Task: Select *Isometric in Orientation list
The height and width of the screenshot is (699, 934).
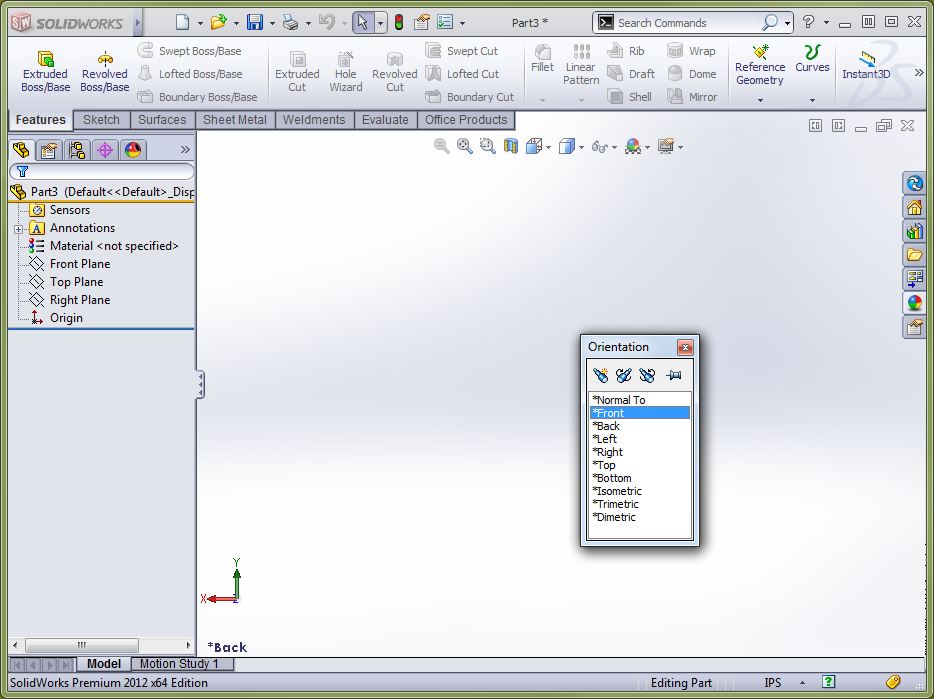Action: tap(640, 491)
